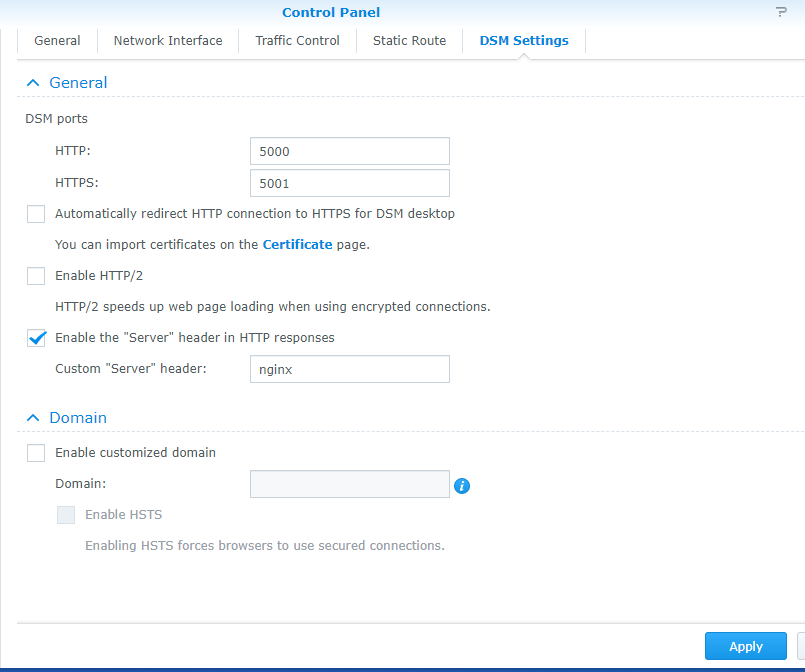Click the info icon next to Domain field

(x=462, y=486)
